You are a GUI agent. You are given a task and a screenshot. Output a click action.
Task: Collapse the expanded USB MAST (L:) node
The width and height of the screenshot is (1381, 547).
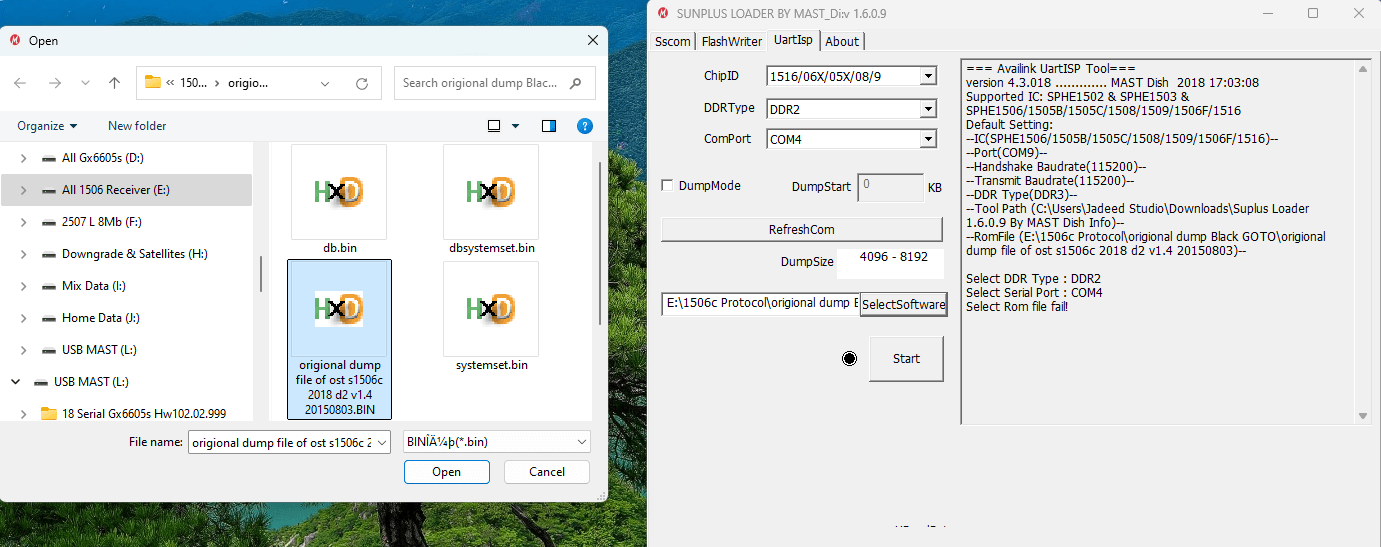coord(15,382)
